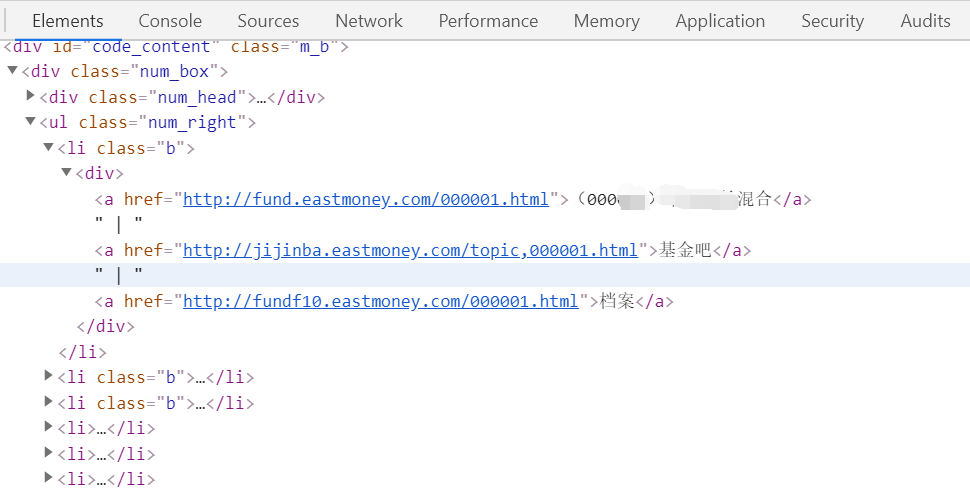Collapse the inner div node arrow

67,173
